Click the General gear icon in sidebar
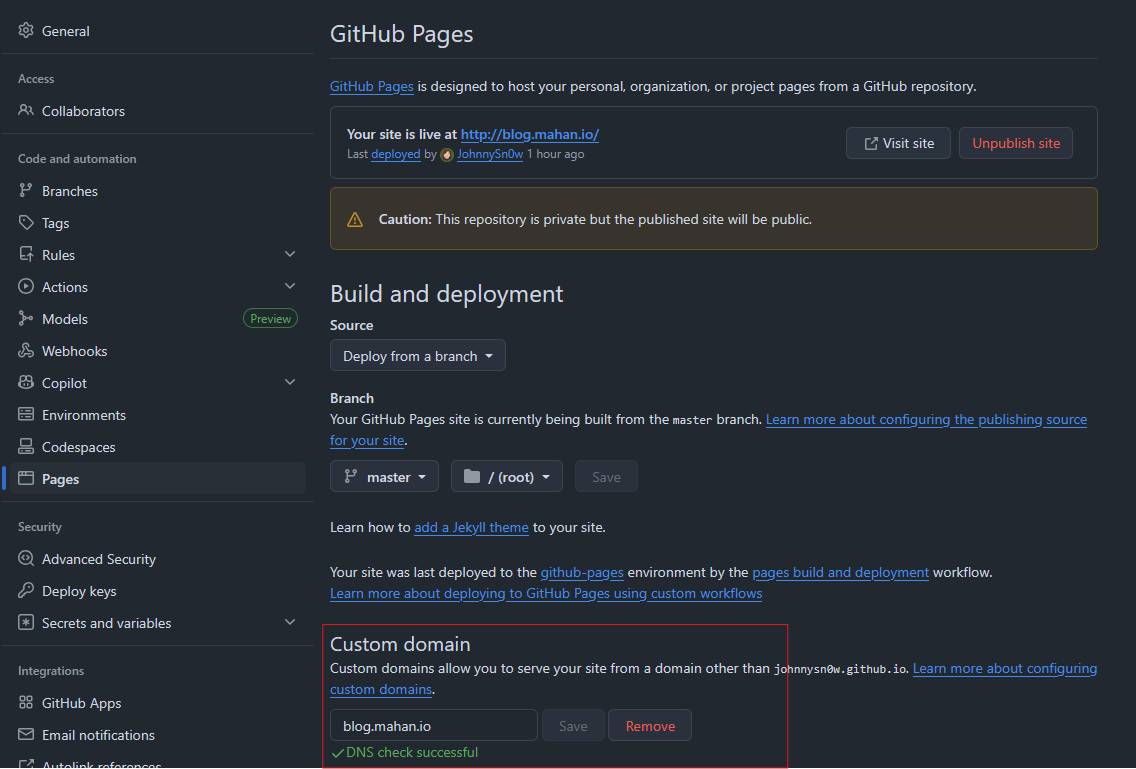The width and height of the screenshot is (1136, 769). coord(26,31)
